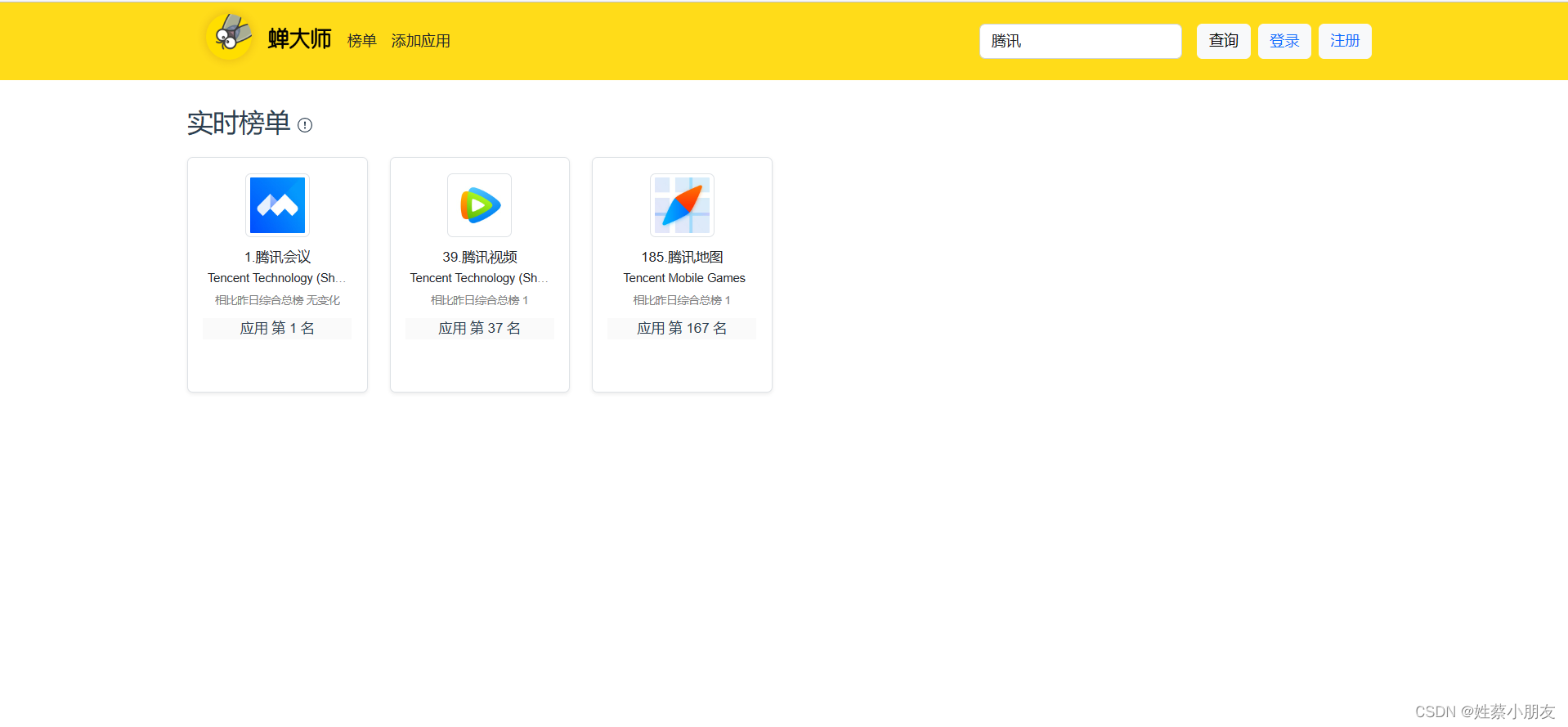Image resolution: width=1568 pixels, height=727 pixels.
Task: Click the 查询 search button
Action: click(x=1223, y=41)
